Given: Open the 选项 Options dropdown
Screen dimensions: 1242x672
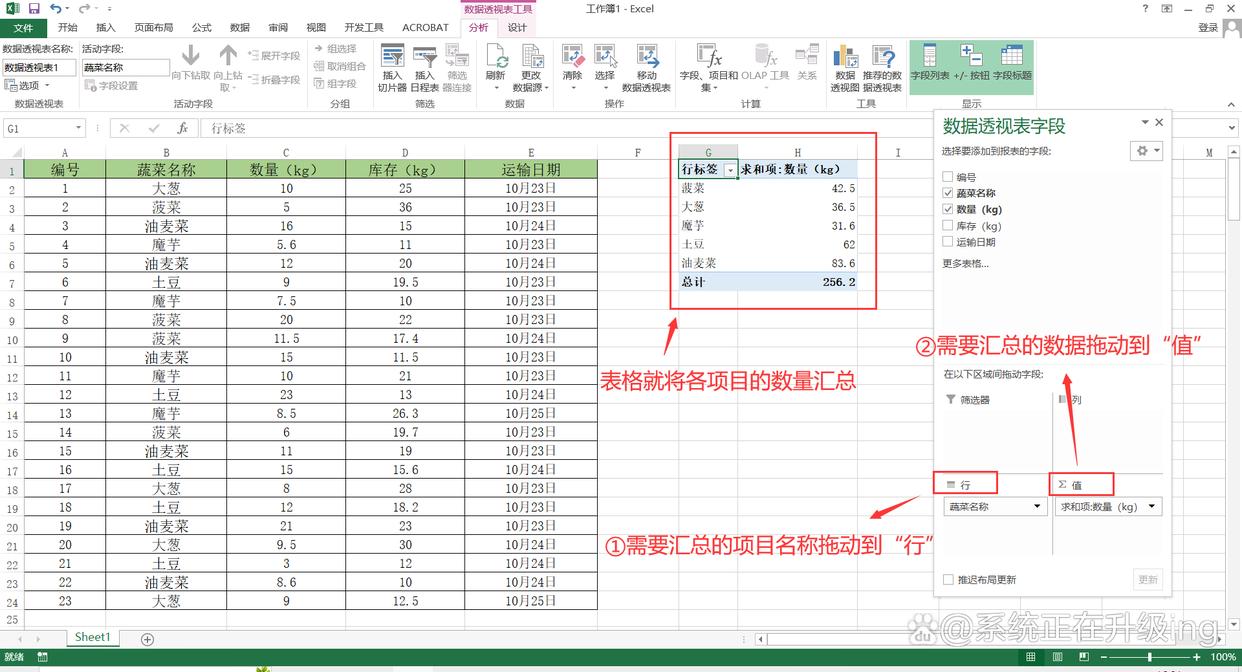Looking at the screenshot, I should (x=27, y=86).
